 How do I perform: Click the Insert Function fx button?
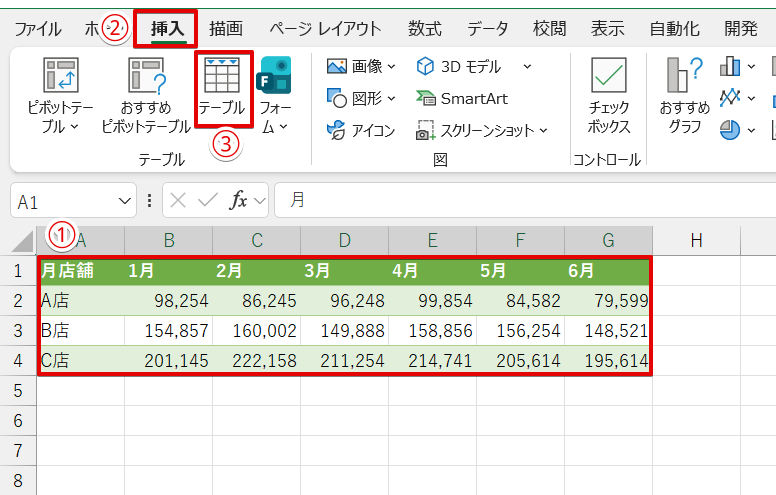[239, 200]
